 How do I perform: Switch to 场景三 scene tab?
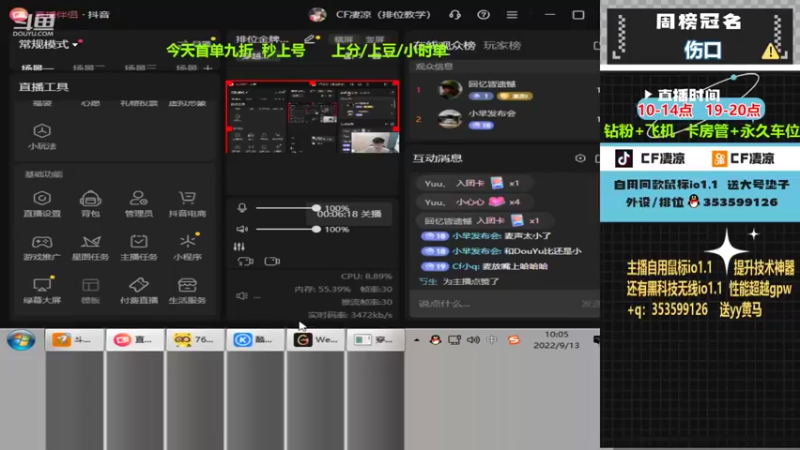pyautogui.click(x=140, y=67)
